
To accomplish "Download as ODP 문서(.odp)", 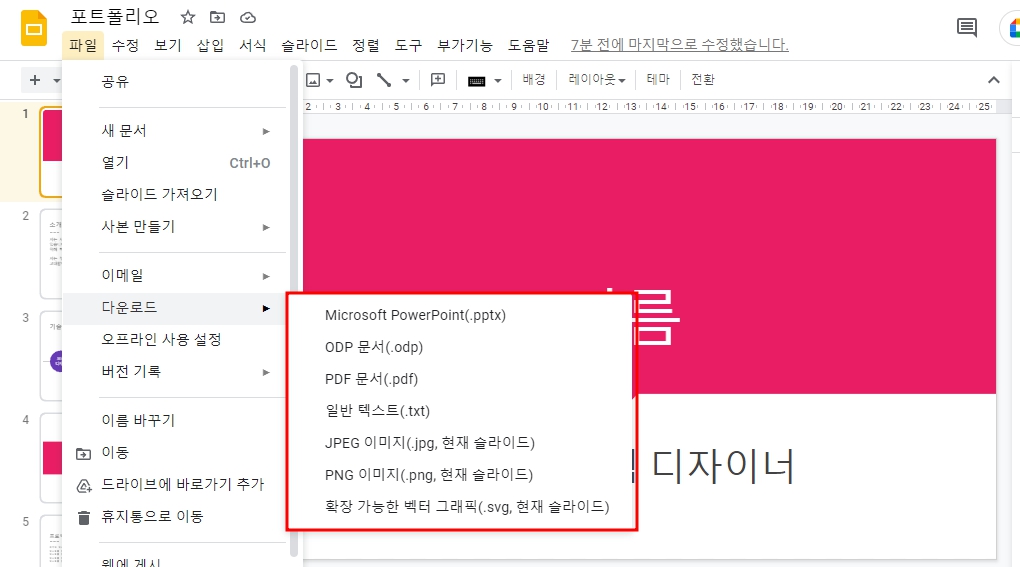I will 461,347.
